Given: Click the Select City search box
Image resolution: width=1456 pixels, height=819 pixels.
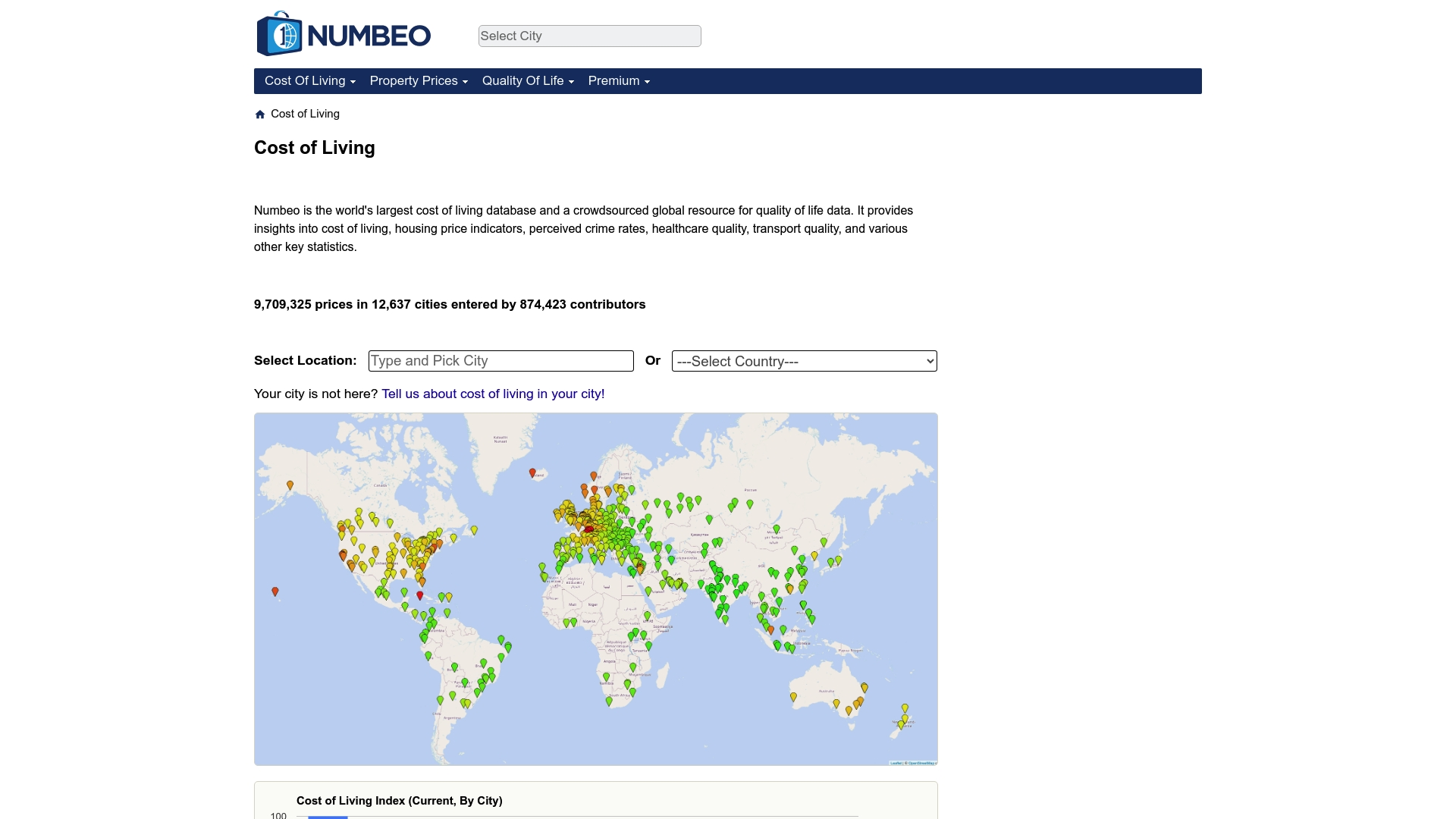Looking at the screenshot, I should (589, 36).
